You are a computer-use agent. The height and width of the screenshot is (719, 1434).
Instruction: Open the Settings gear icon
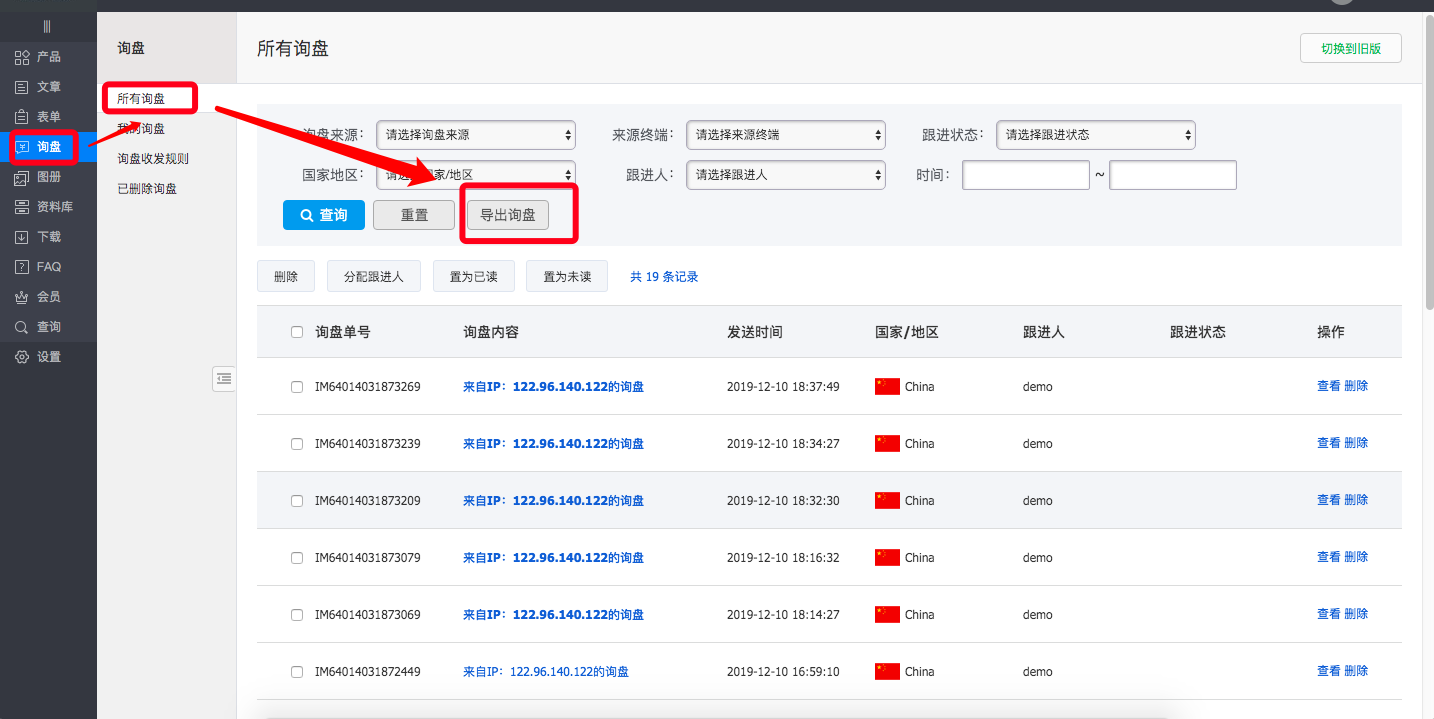[x=22, y=357]
